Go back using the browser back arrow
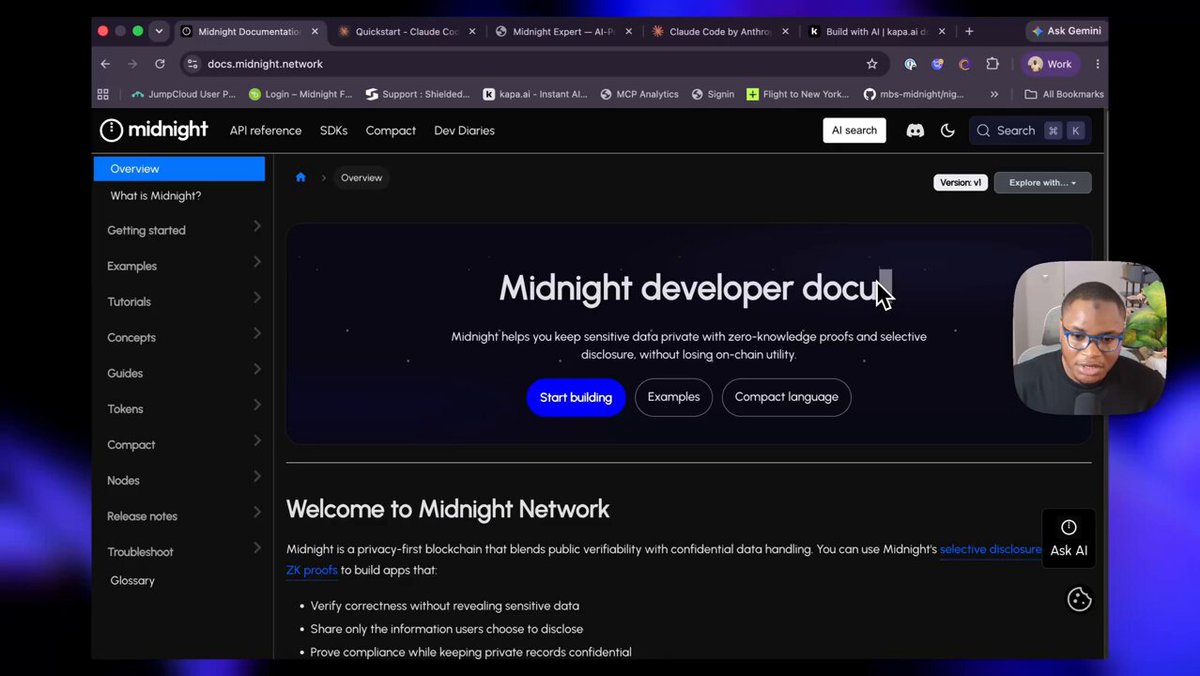 pyautogui.click(x=106, y=64)
